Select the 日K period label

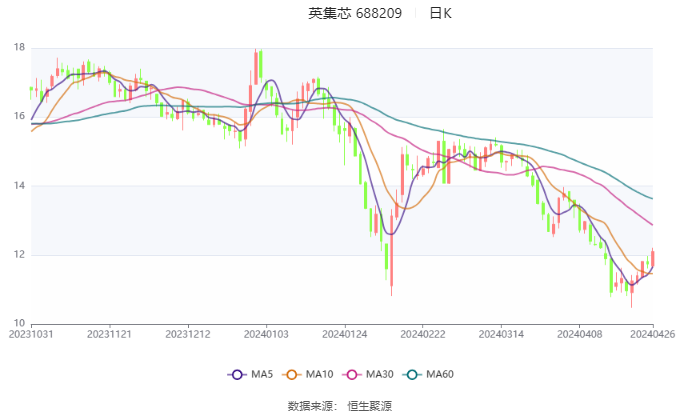coord(440,13)
